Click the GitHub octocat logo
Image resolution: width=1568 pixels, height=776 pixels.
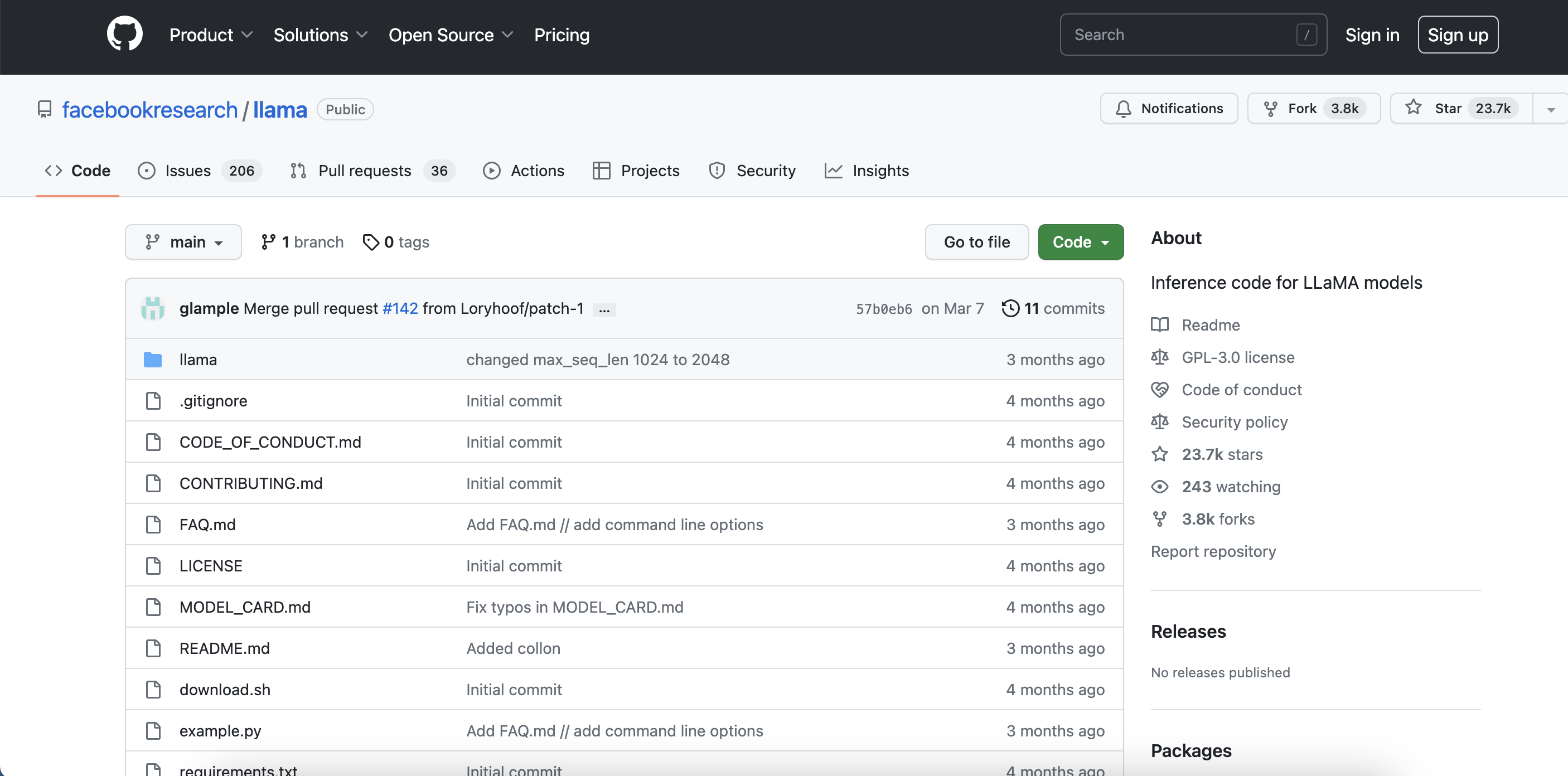[125, 34]
